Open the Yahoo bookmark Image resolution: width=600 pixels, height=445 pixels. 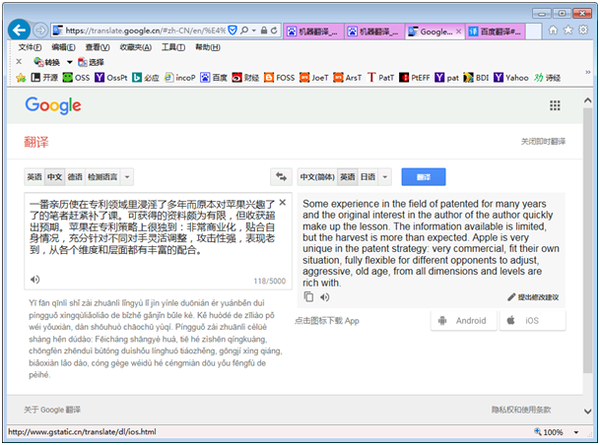click(x=511, y=78)
